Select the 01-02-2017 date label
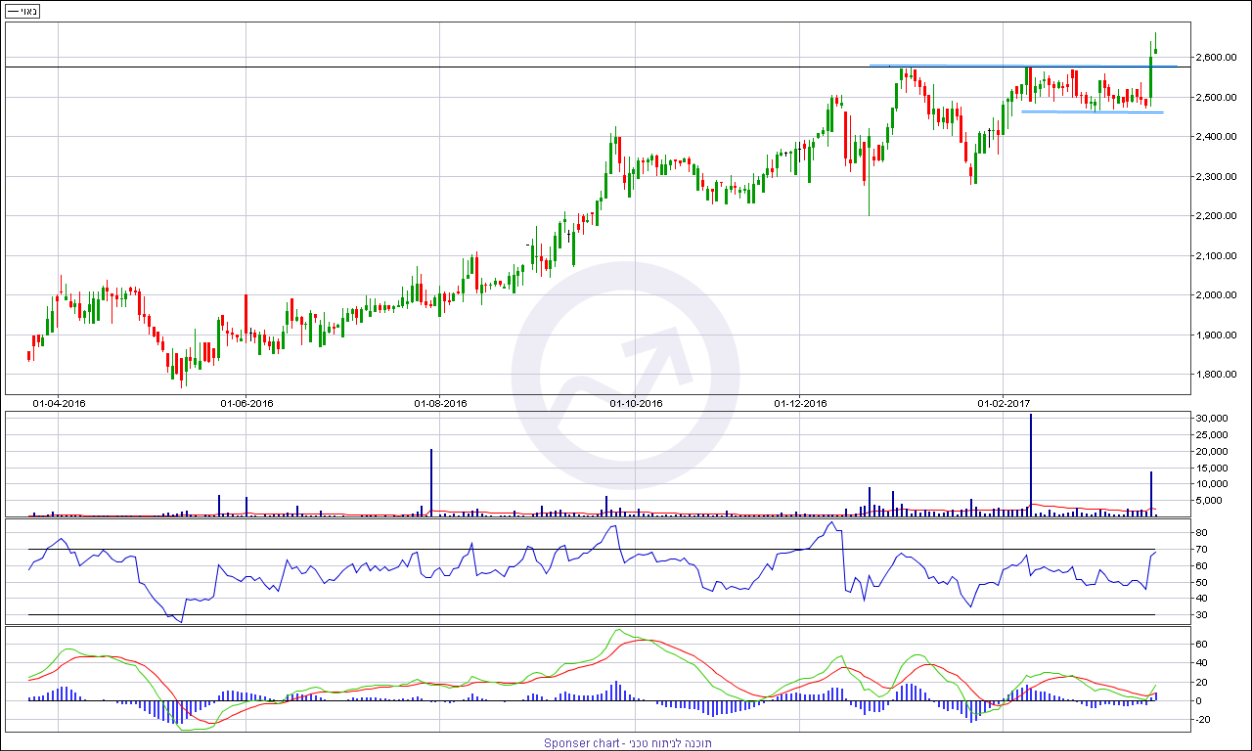1252x751 pixels. point(1002,403)
